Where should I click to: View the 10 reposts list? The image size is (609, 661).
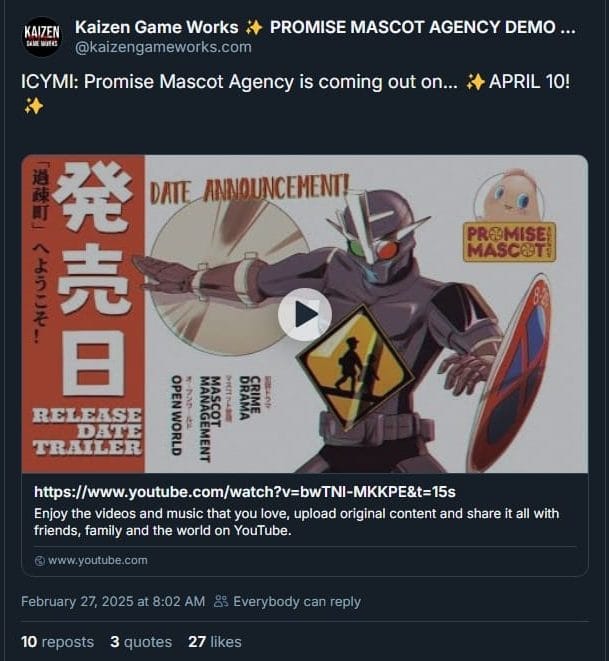pos(57,642)
